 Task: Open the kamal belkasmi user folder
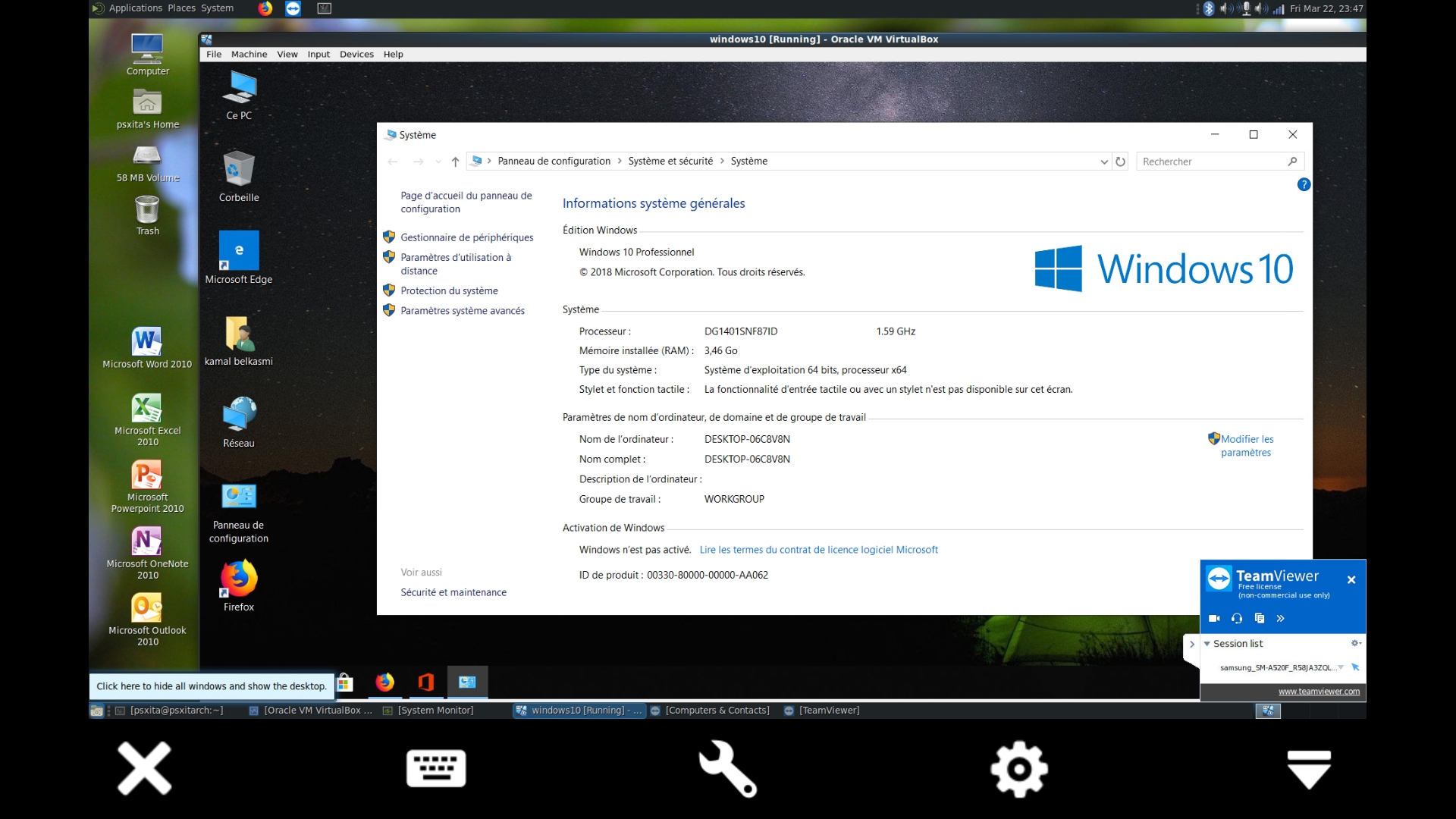point(239,340)
